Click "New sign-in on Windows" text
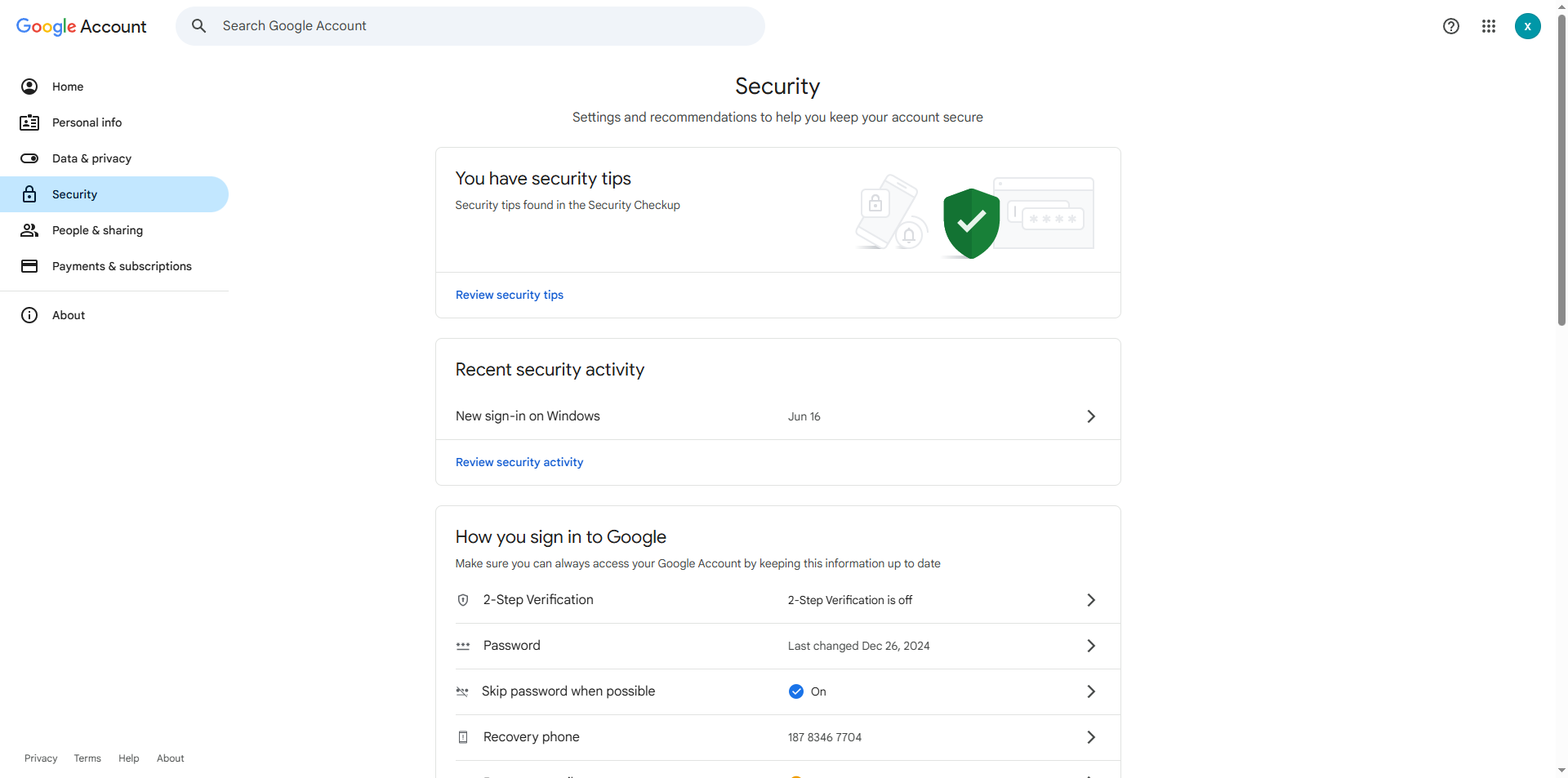This screenshot has width=1568, height=778. click(528, 416)
